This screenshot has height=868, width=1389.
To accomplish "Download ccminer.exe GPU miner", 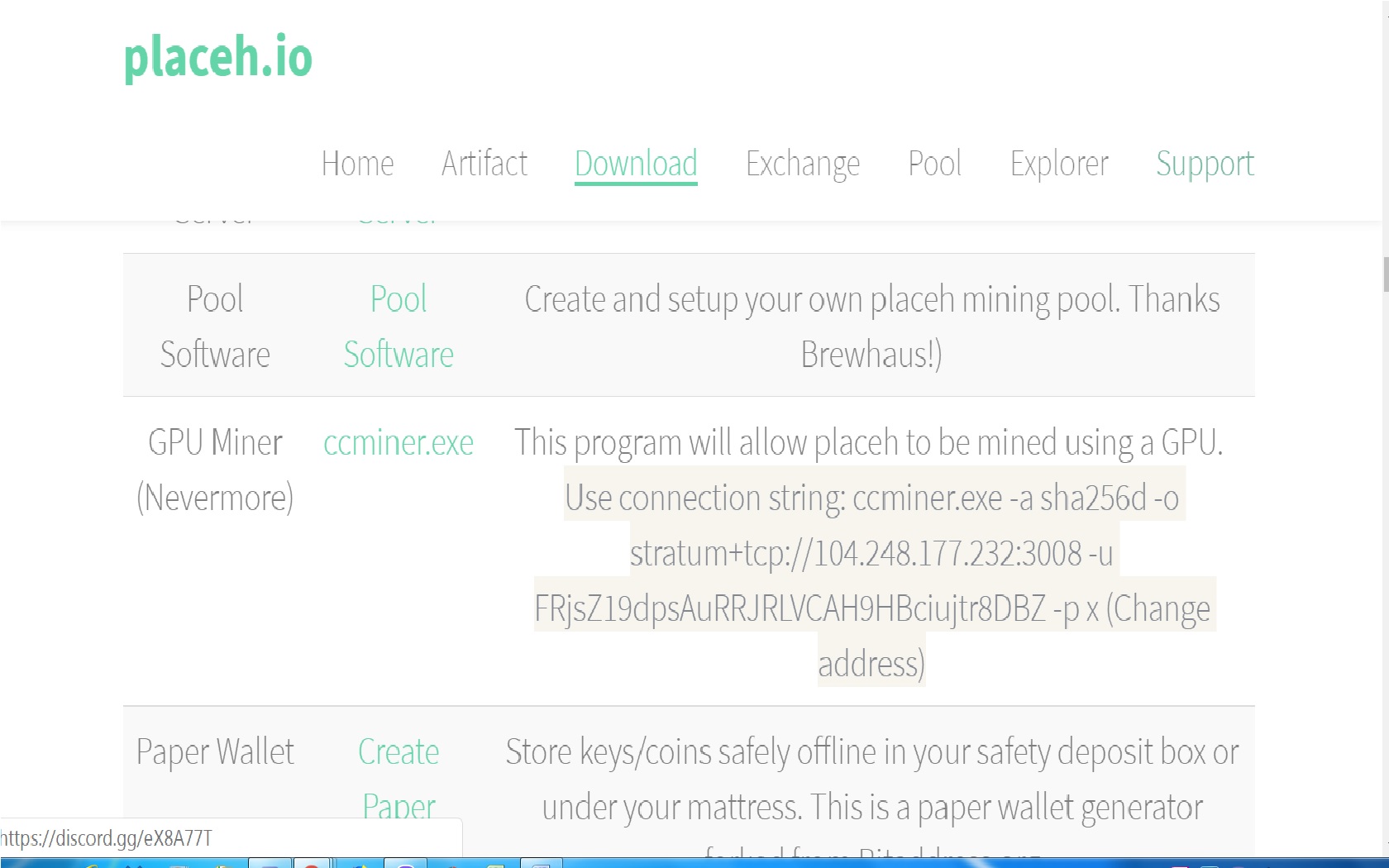I will 399,443.
